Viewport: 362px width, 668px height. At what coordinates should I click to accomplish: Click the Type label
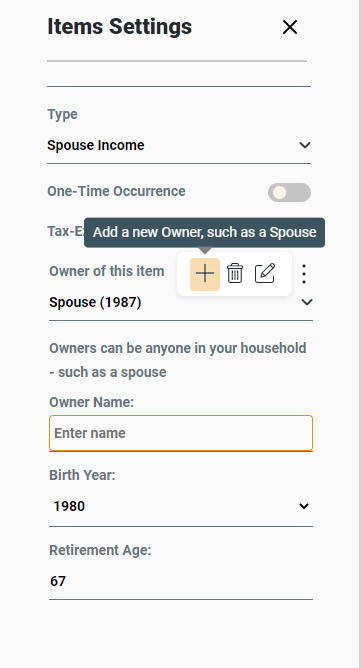tap(63, 115)
